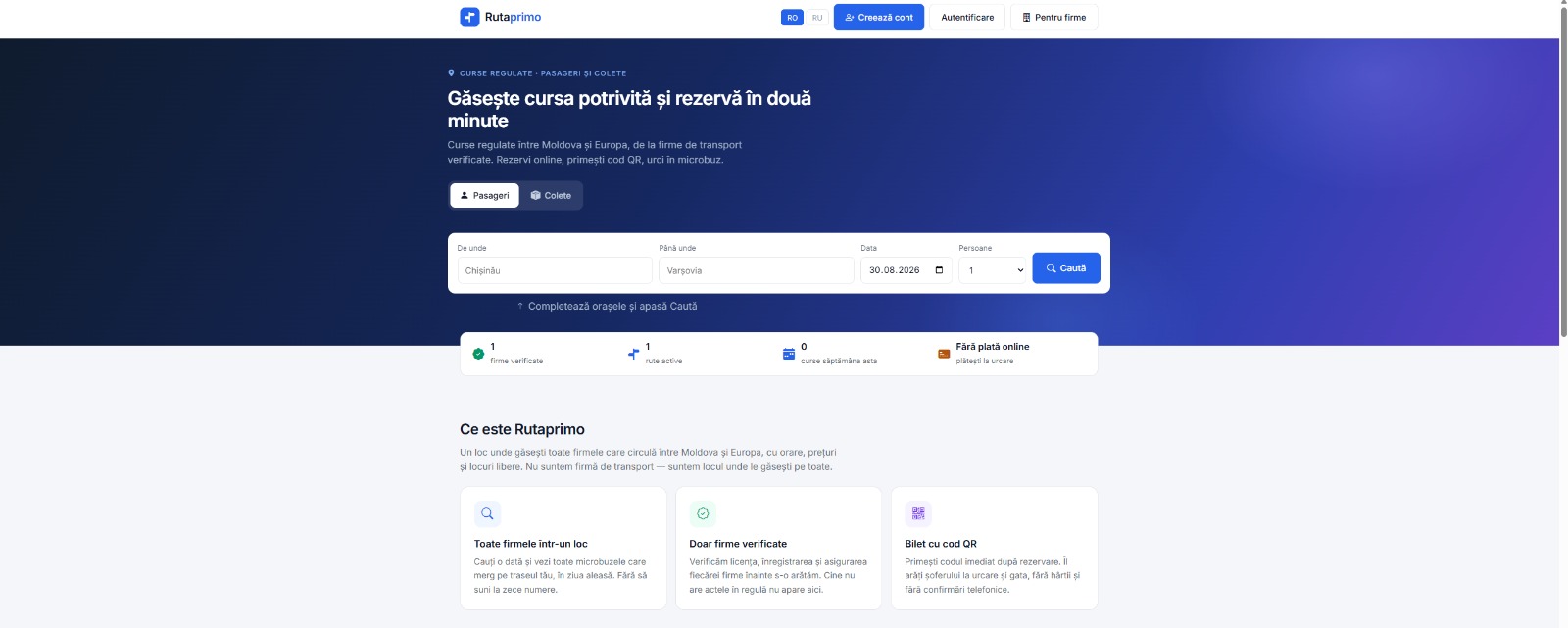Click the signpost icon for rute active
1568x628 pixels.
pyautogui.click(x=633, y=354)
